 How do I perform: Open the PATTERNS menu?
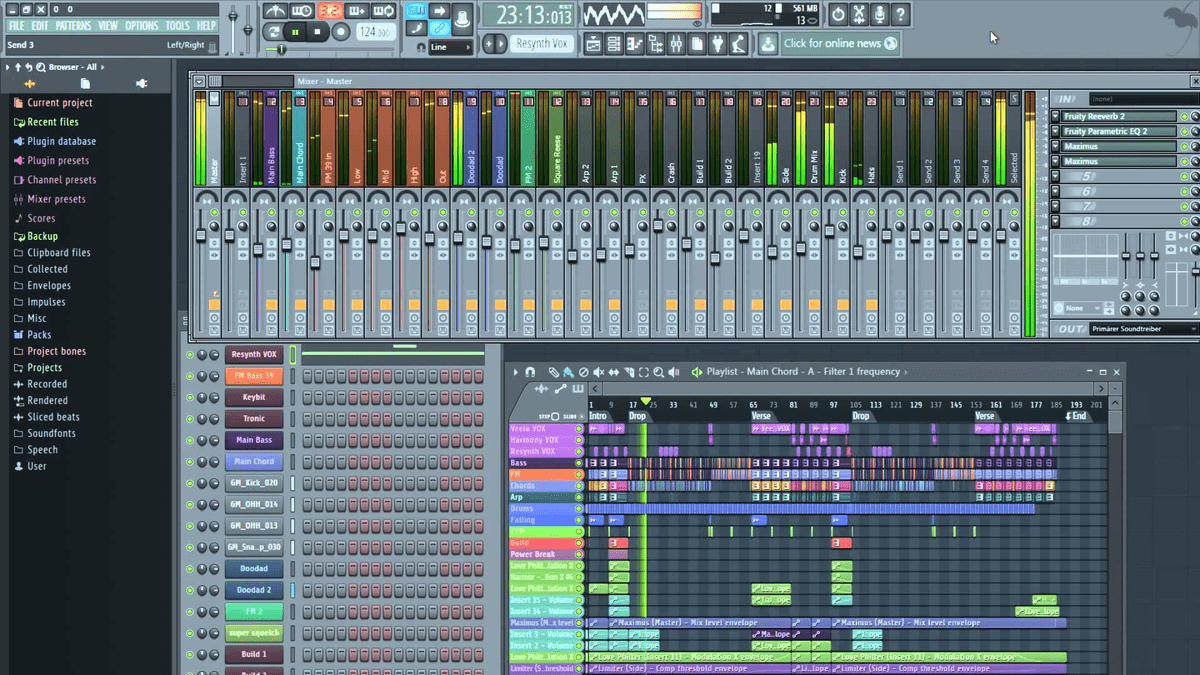[x=73, y=25]
